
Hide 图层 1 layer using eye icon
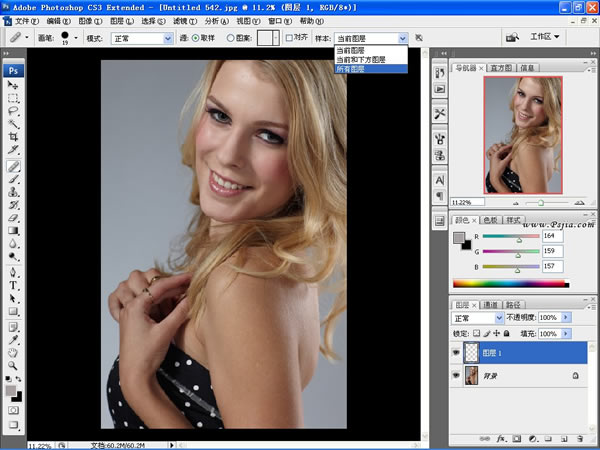click(x=456, y=352)
